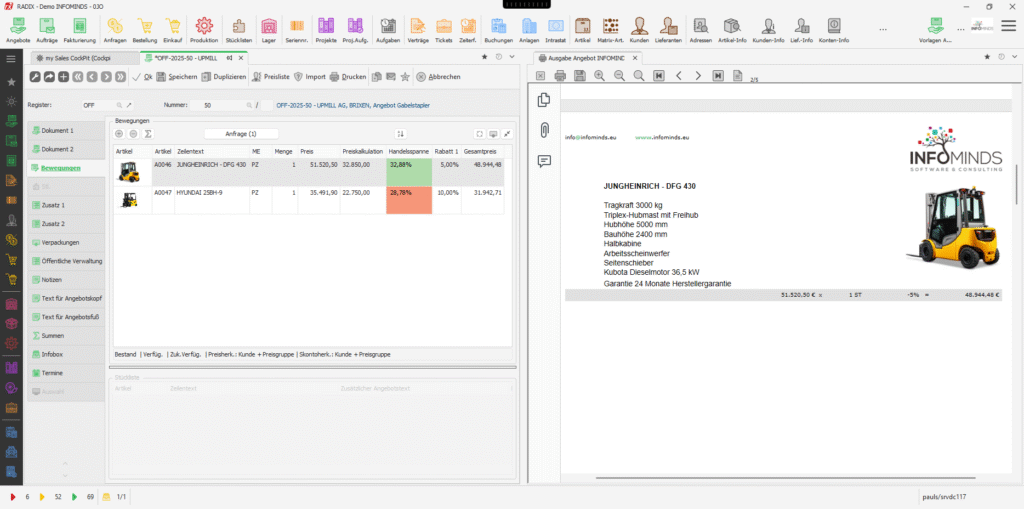Zoom in on the report preview
Screen dimensions: 1024x509
599,76
